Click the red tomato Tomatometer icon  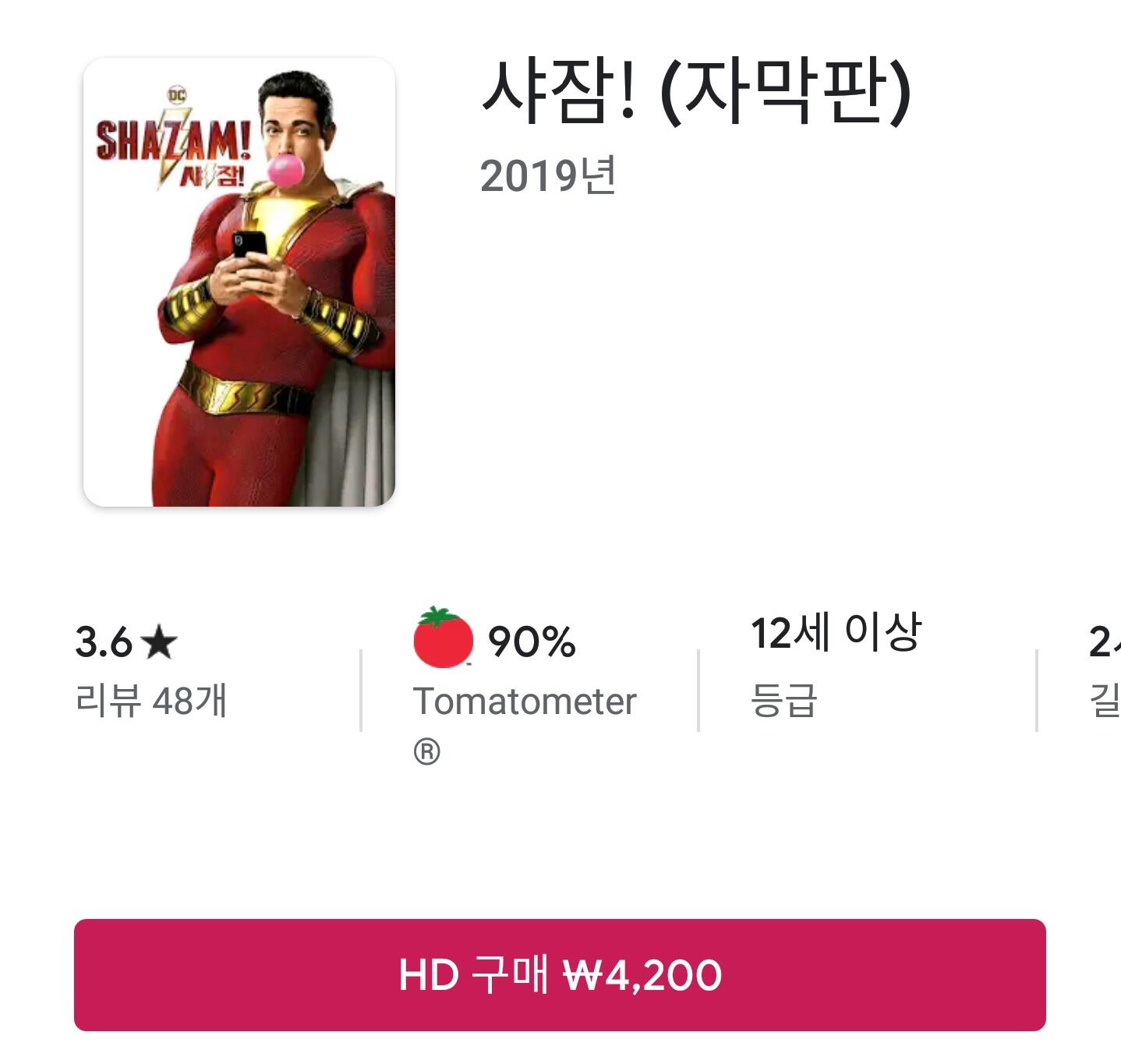click(443, 638)
